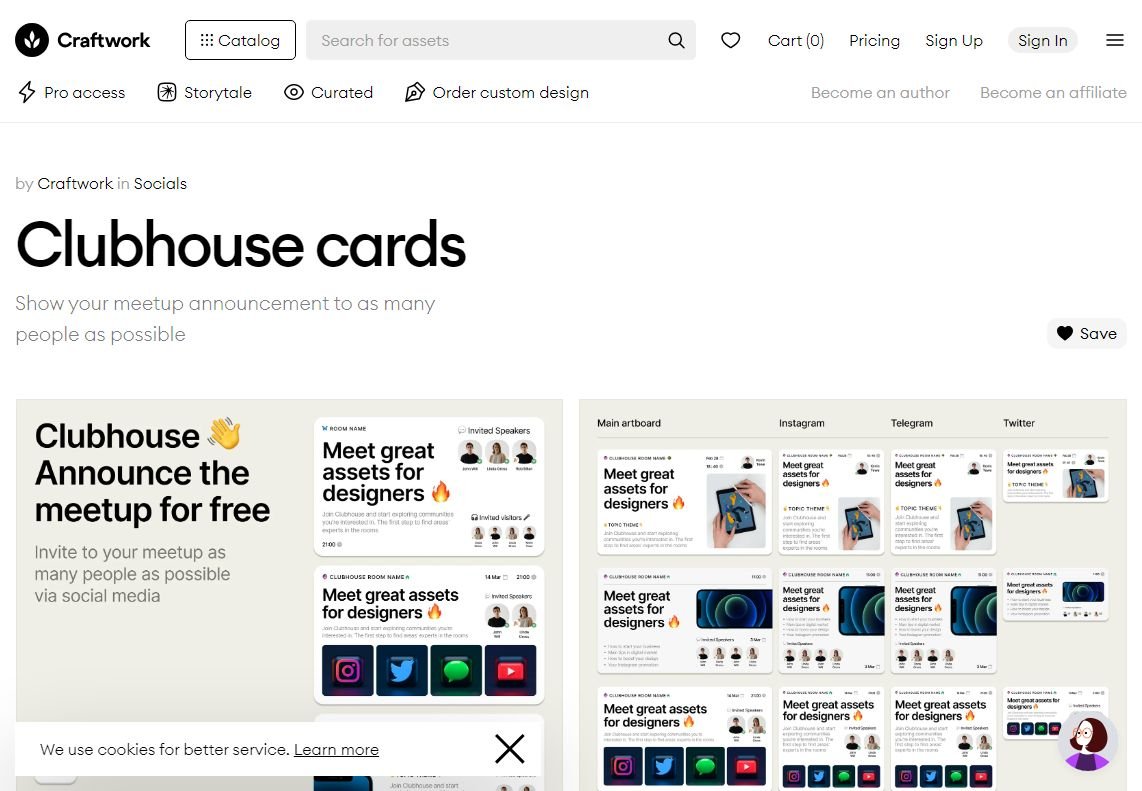Click the Storytale icon

pyautogui.click(x=167, y=93)
